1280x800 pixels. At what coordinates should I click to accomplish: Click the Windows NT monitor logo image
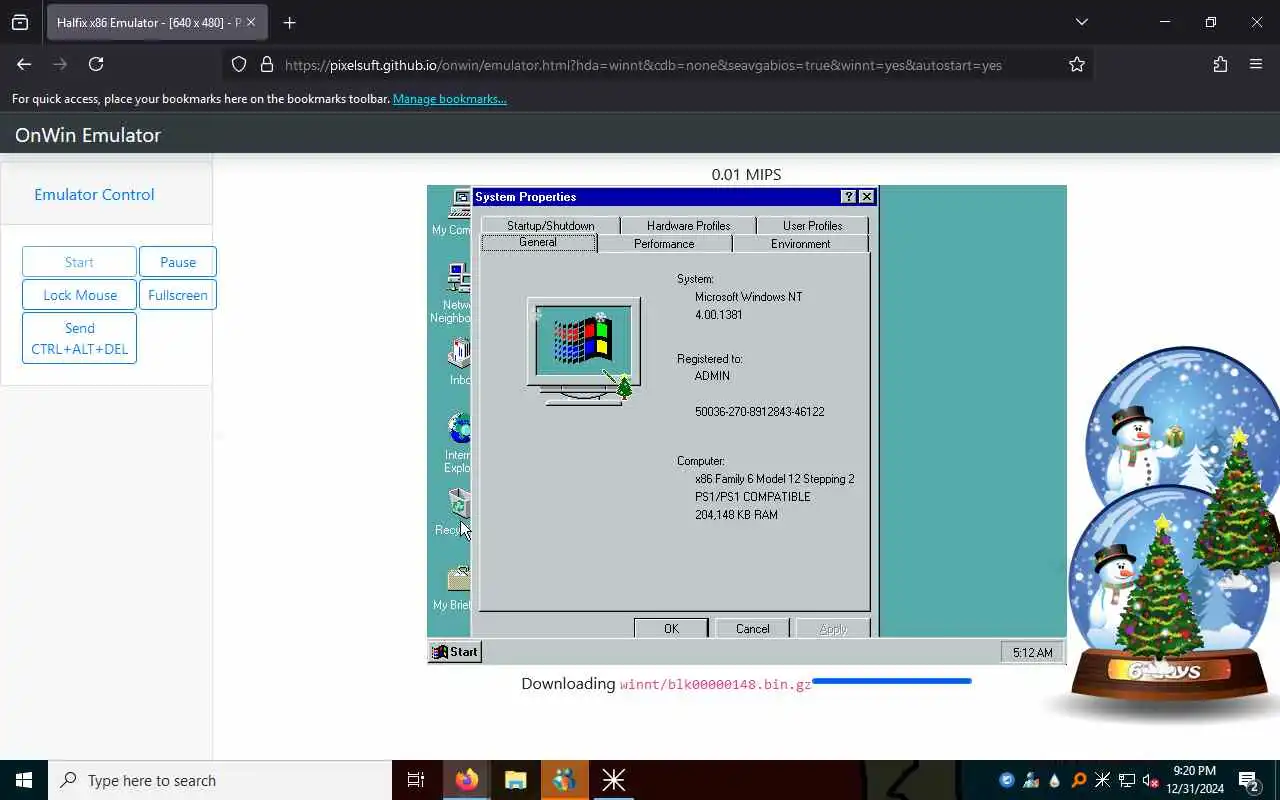click(584, 351)
